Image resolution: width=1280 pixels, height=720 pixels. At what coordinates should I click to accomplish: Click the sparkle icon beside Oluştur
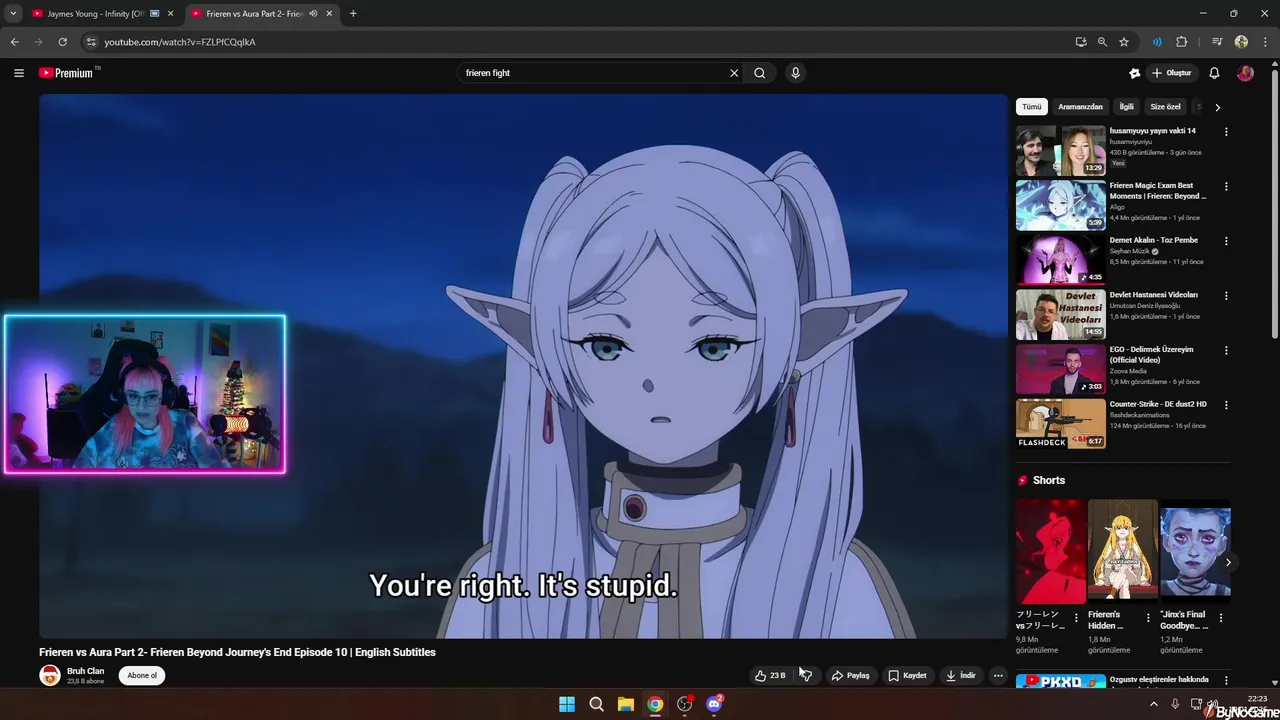[x=1134, y=73]
